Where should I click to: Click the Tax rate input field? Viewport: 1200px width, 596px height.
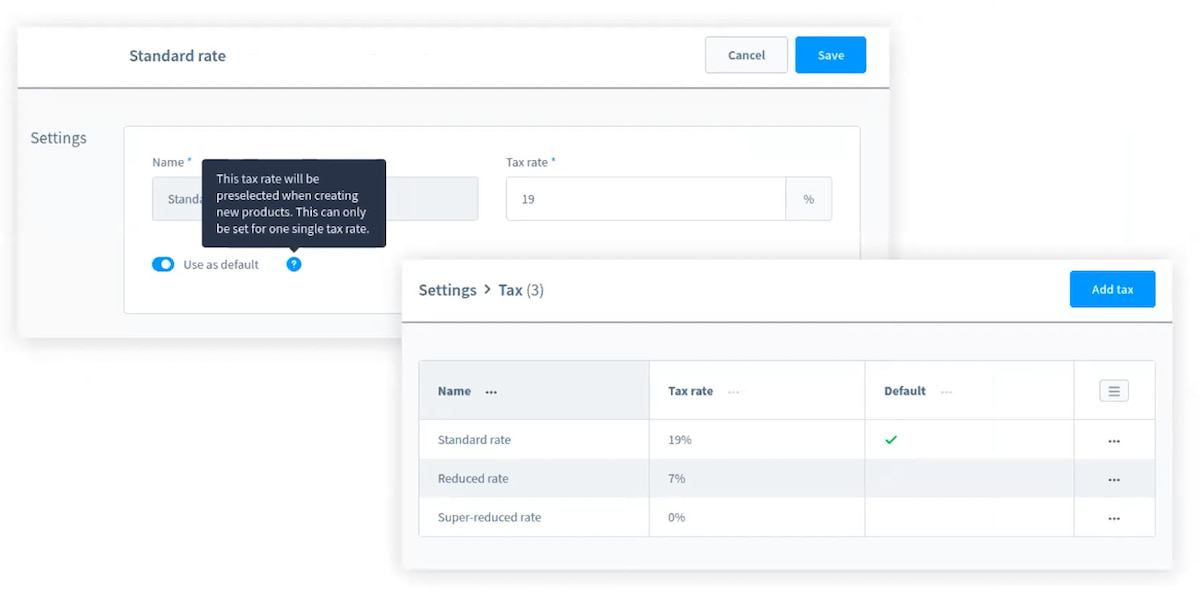click(x=646, y=199)
